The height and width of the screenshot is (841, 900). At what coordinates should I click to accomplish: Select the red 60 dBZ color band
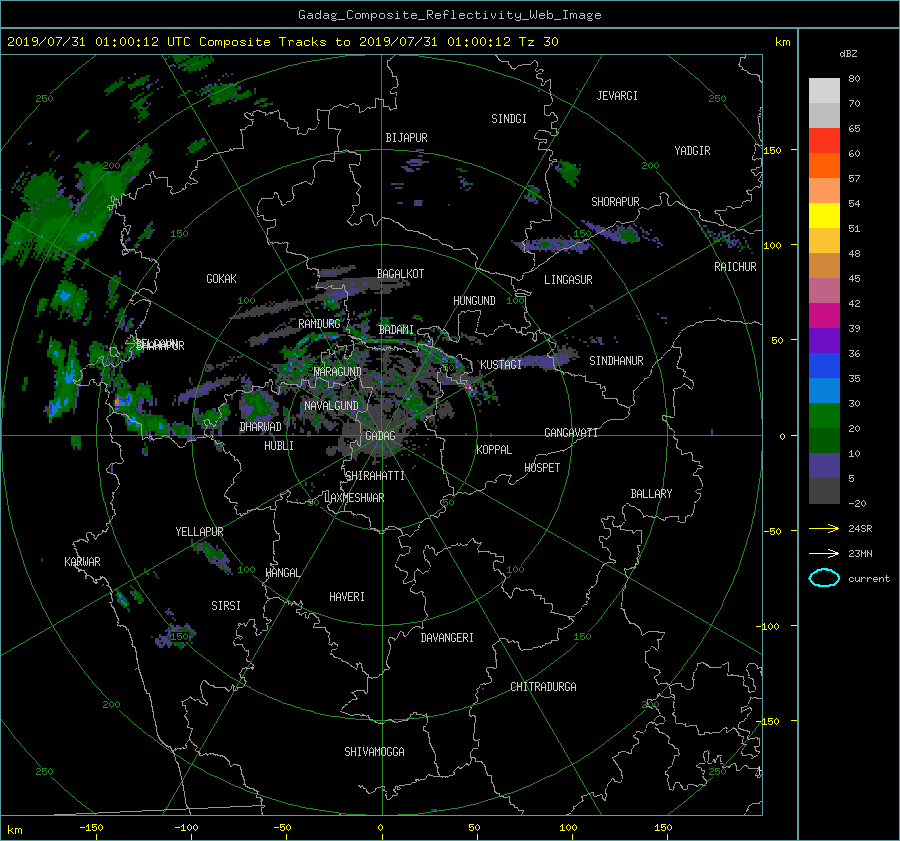[824, 140]
